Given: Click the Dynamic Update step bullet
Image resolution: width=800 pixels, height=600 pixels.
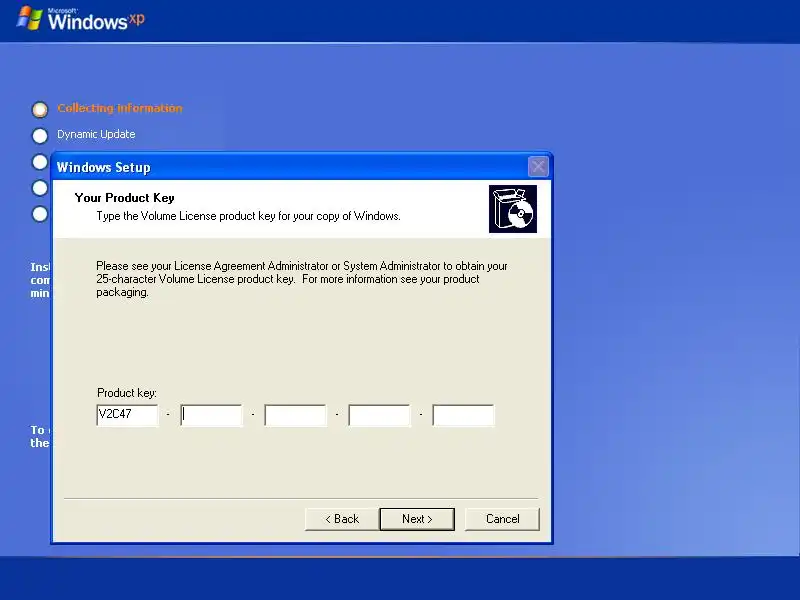Looking at the screenshot, I should click(x=40, y=135).
